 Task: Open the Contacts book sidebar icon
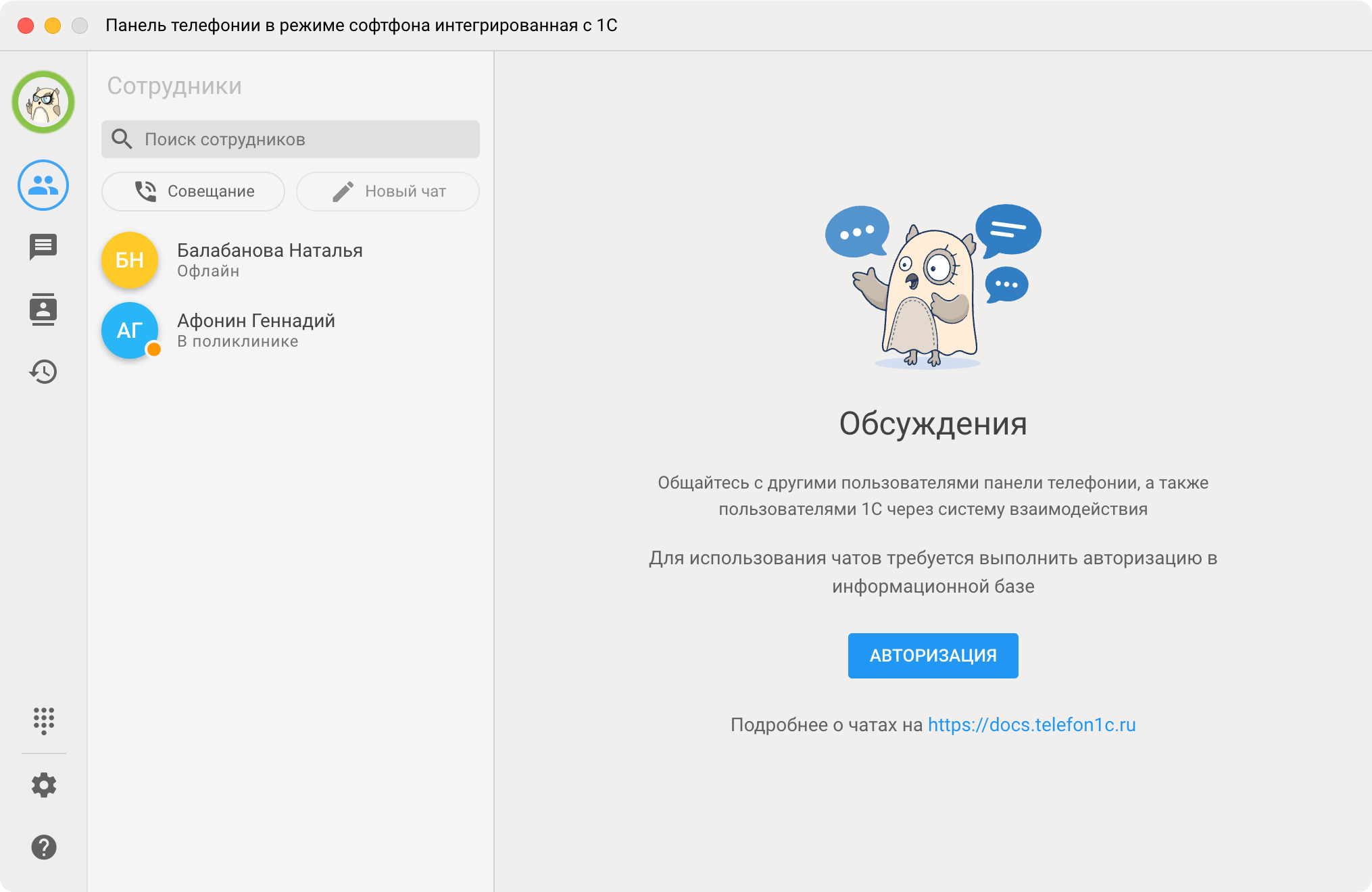(43, 309)
